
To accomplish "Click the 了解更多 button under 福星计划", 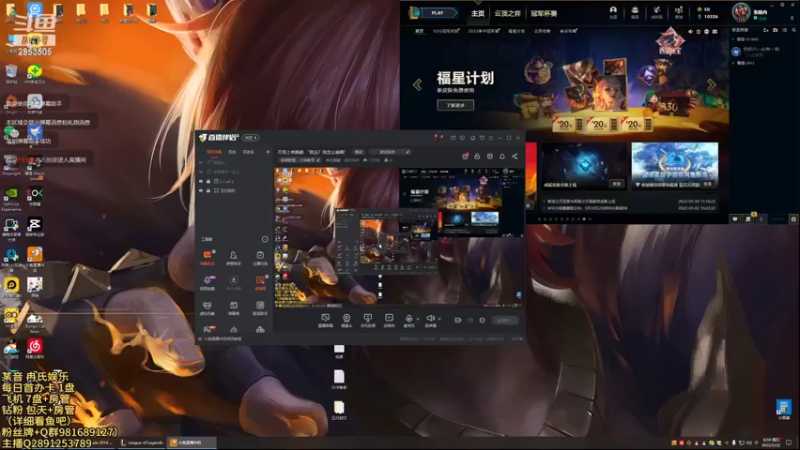I will point(455,105).
